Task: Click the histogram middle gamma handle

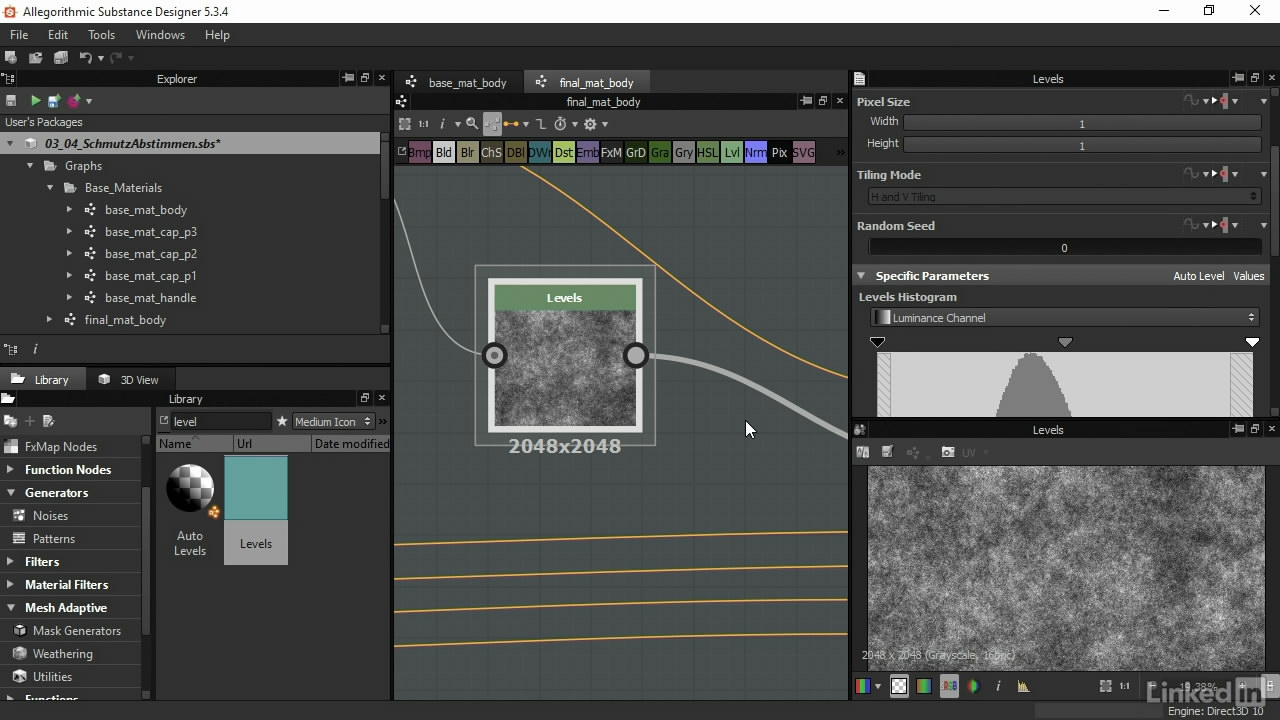Action: pos(1065,342)
